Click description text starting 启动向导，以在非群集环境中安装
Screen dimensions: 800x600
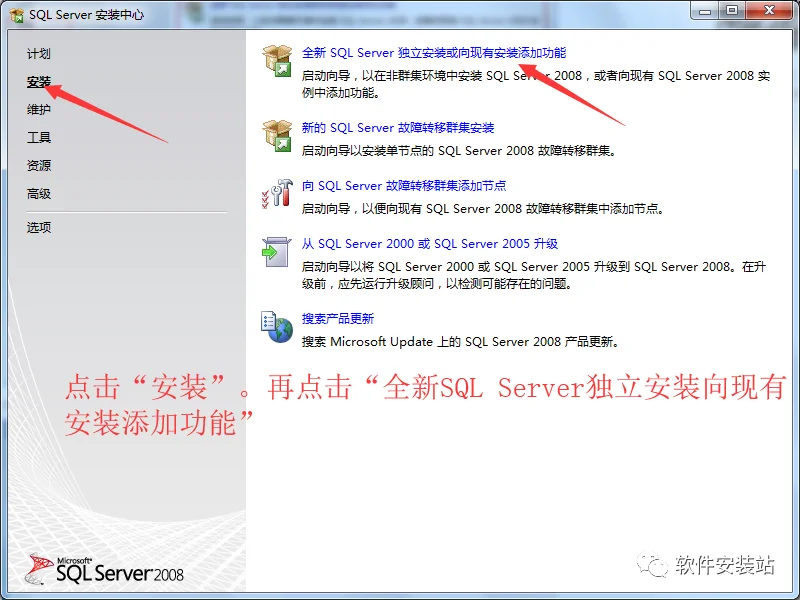point(536,84)
